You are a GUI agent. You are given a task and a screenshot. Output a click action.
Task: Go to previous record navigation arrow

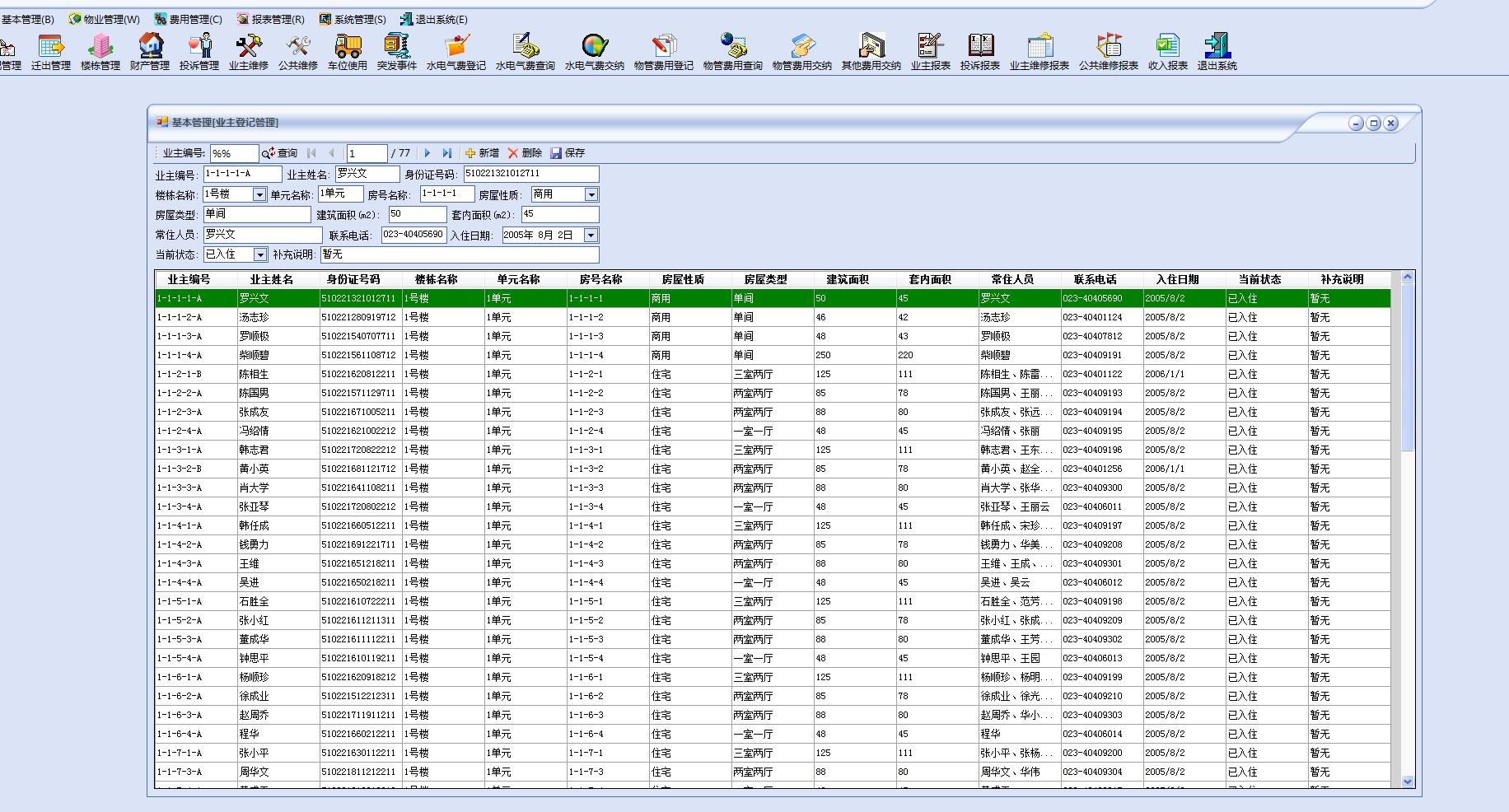click(x=332, y=153)
